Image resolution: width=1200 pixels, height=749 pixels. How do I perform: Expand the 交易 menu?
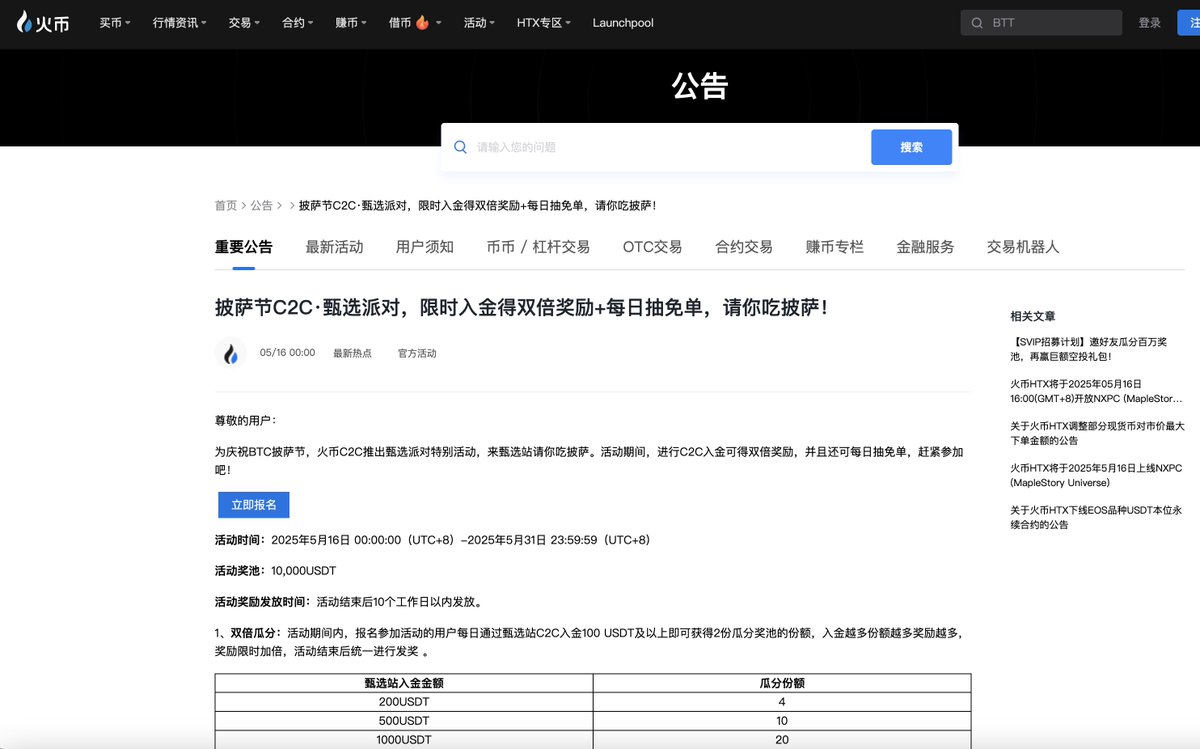245,23
